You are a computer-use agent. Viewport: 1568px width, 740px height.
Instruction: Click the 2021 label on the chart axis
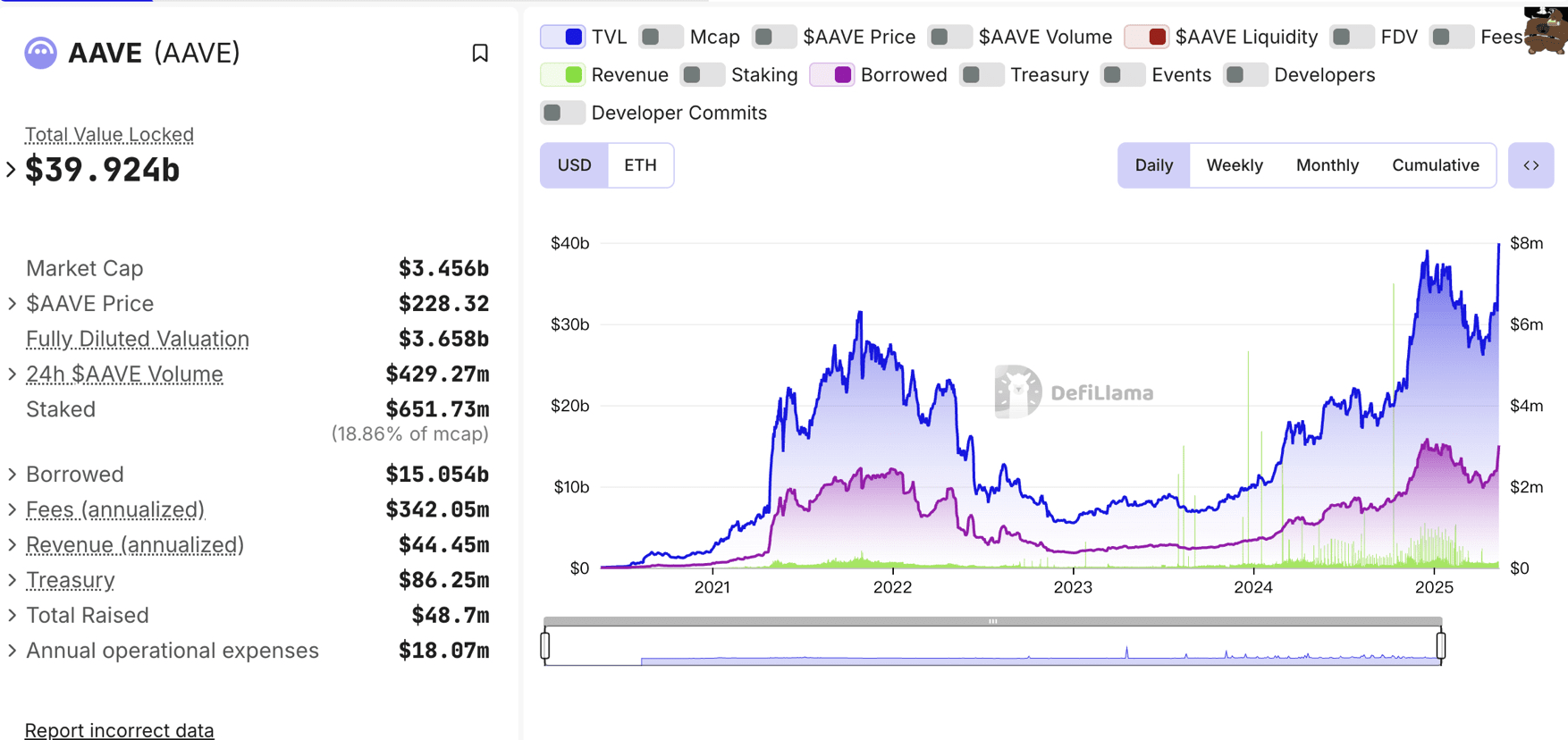coord(712,587)
